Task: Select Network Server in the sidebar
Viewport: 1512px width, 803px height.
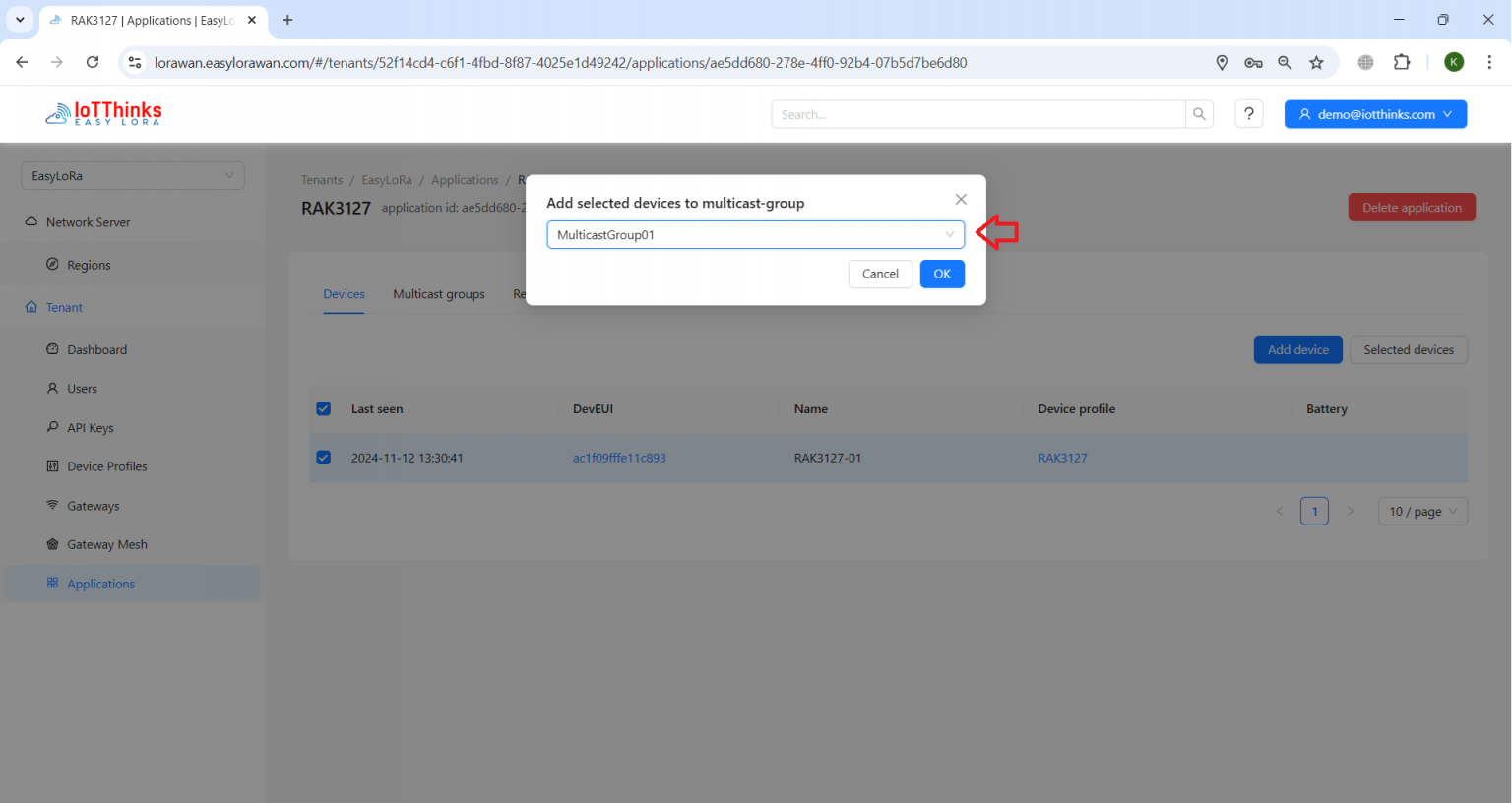Action: 87,221
